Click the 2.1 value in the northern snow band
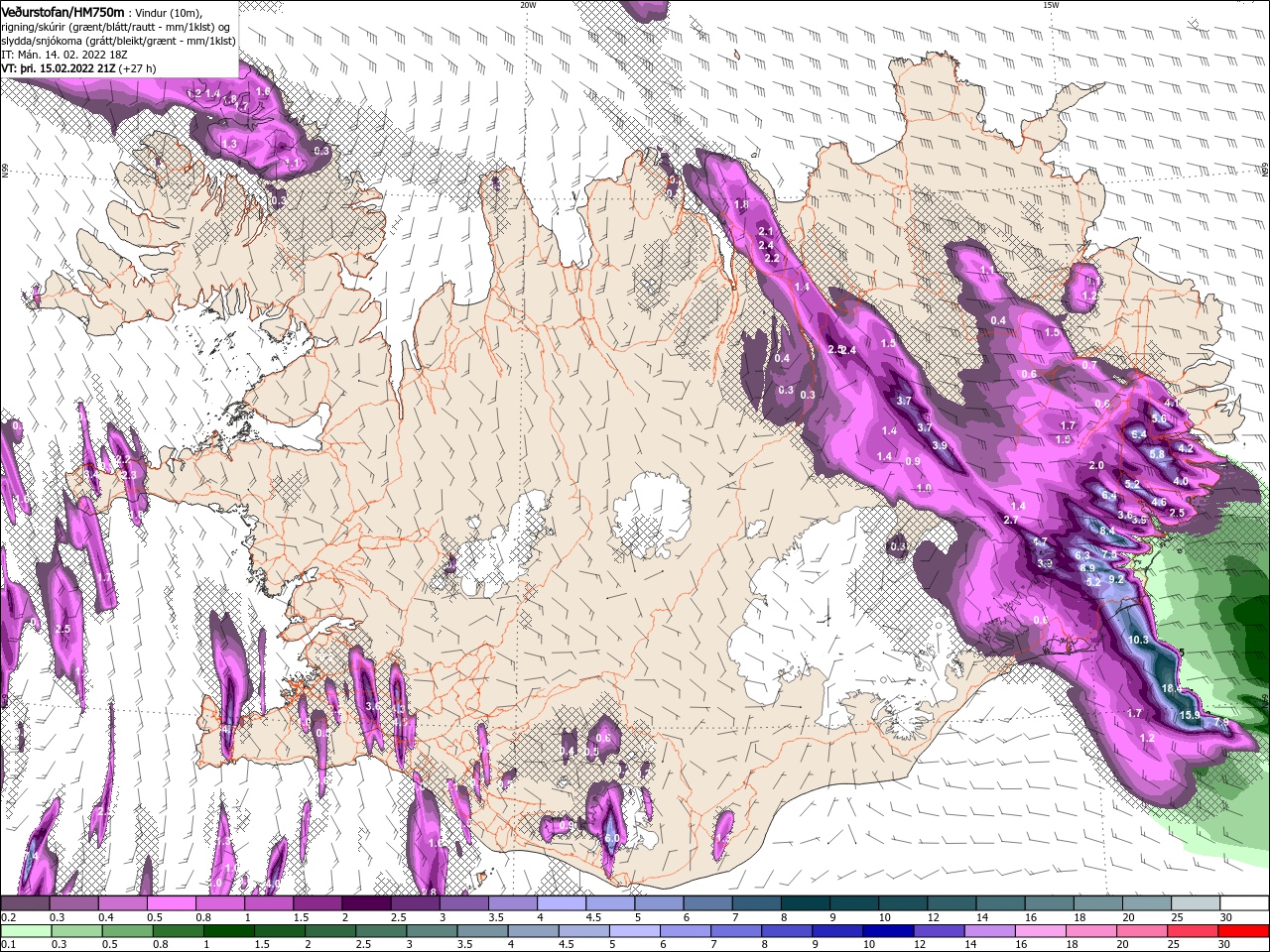Viewport: 1270px width, 952px height. pos(765,231)
